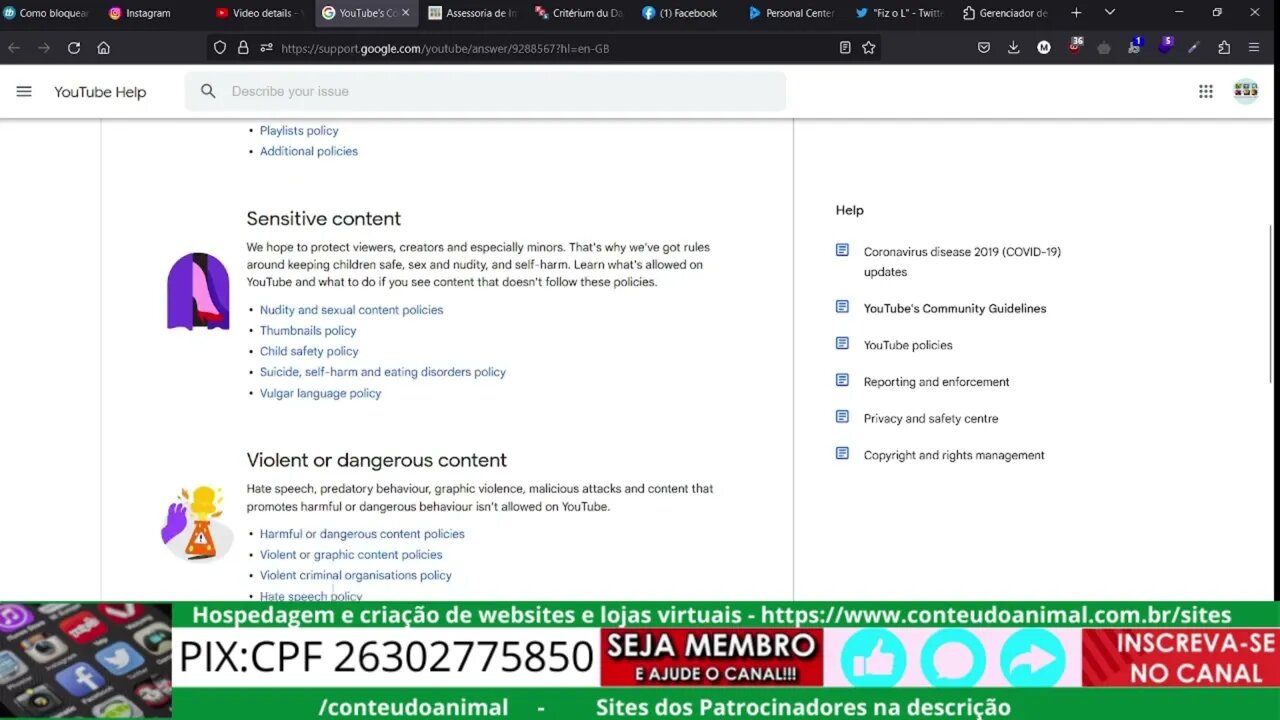Open the Additional policies link
This screenshot has width=1280, height=720.
[x=309, y=151]
